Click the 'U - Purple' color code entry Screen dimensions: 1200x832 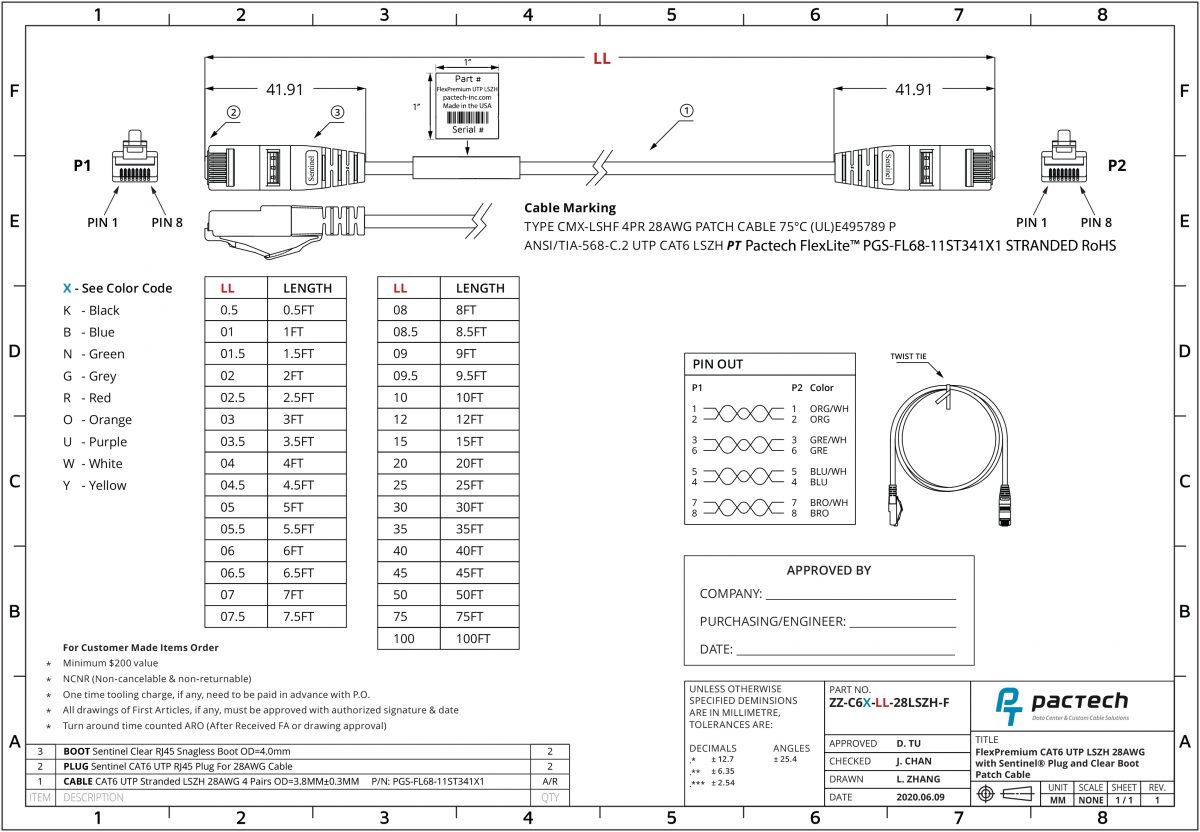(97, 442)
